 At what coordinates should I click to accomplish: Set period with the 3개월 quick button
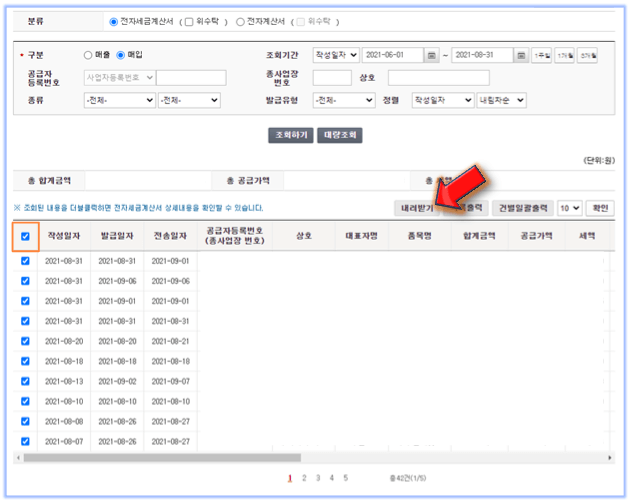coord(587,55)
